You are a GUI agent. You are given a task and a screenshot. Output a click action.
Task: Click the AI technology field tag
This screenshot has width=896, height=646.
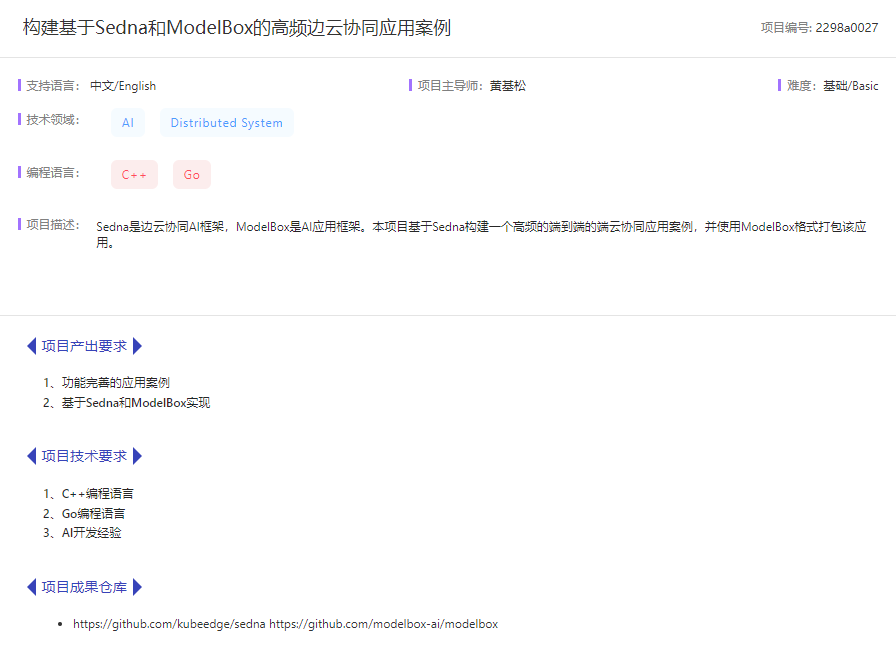pos(128,123)
